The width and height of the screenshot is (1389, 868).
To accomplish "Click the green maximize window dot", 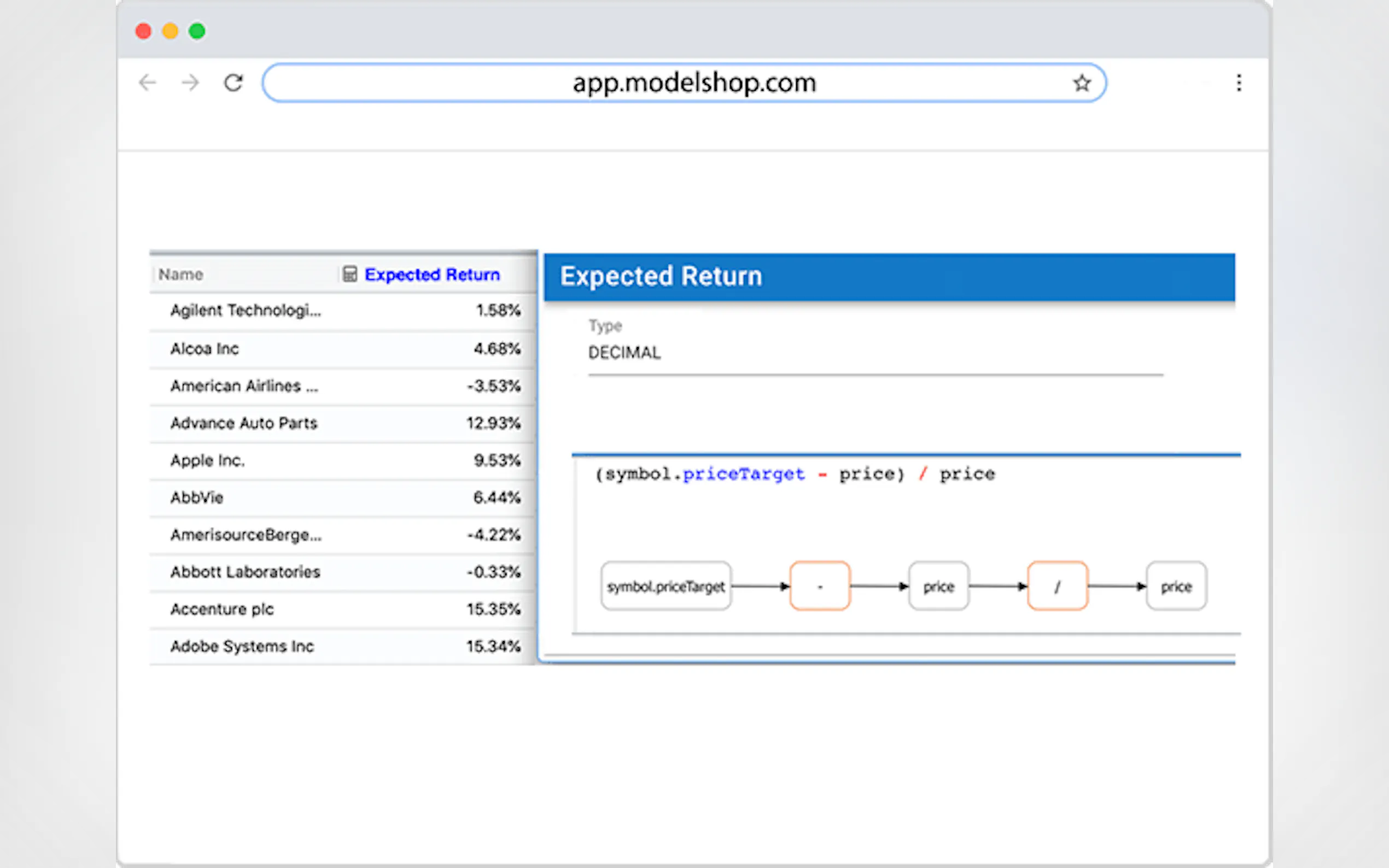I will point(197,31).
